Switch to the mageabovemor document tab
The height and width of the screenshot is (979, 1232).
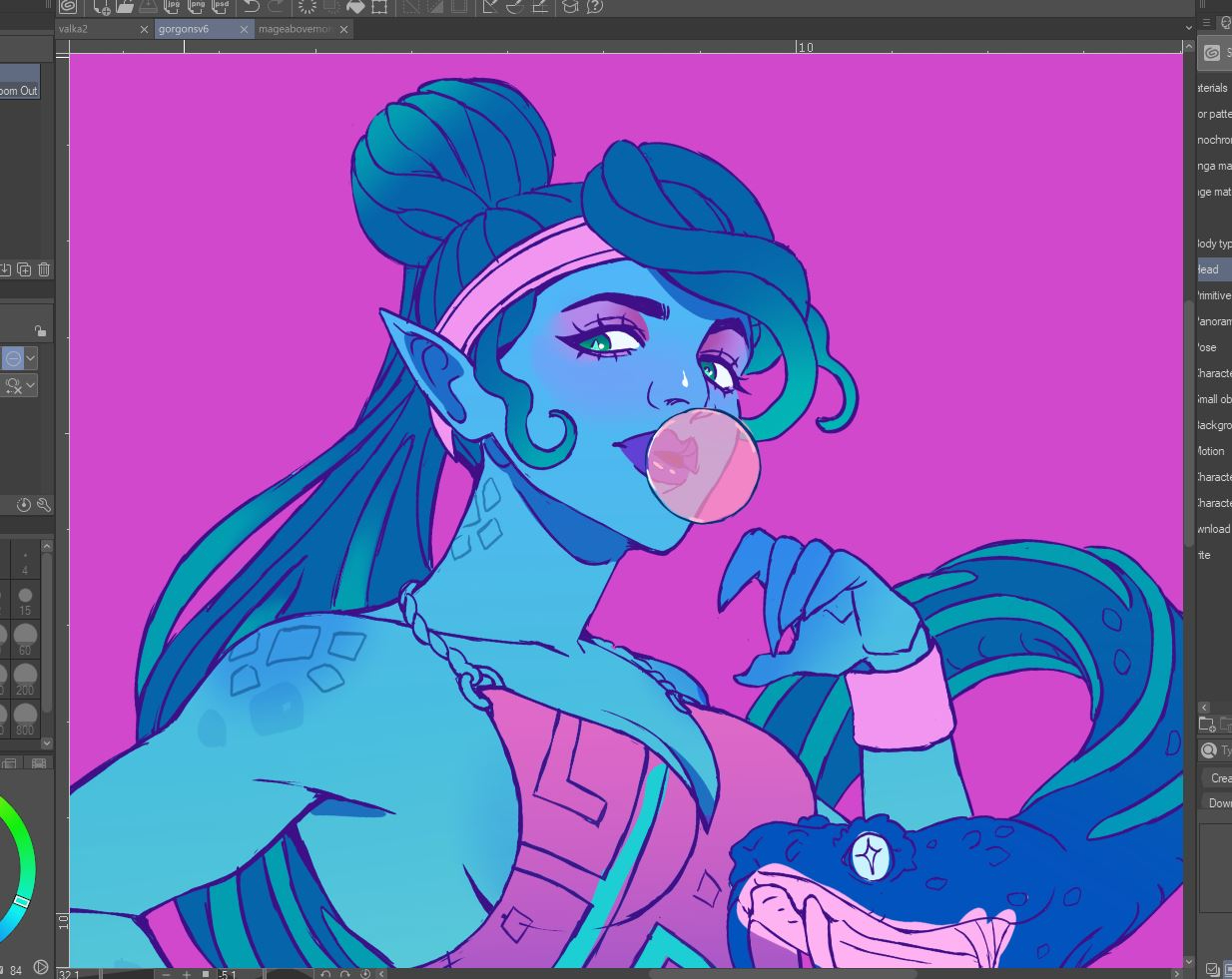(x=295, y=29)
